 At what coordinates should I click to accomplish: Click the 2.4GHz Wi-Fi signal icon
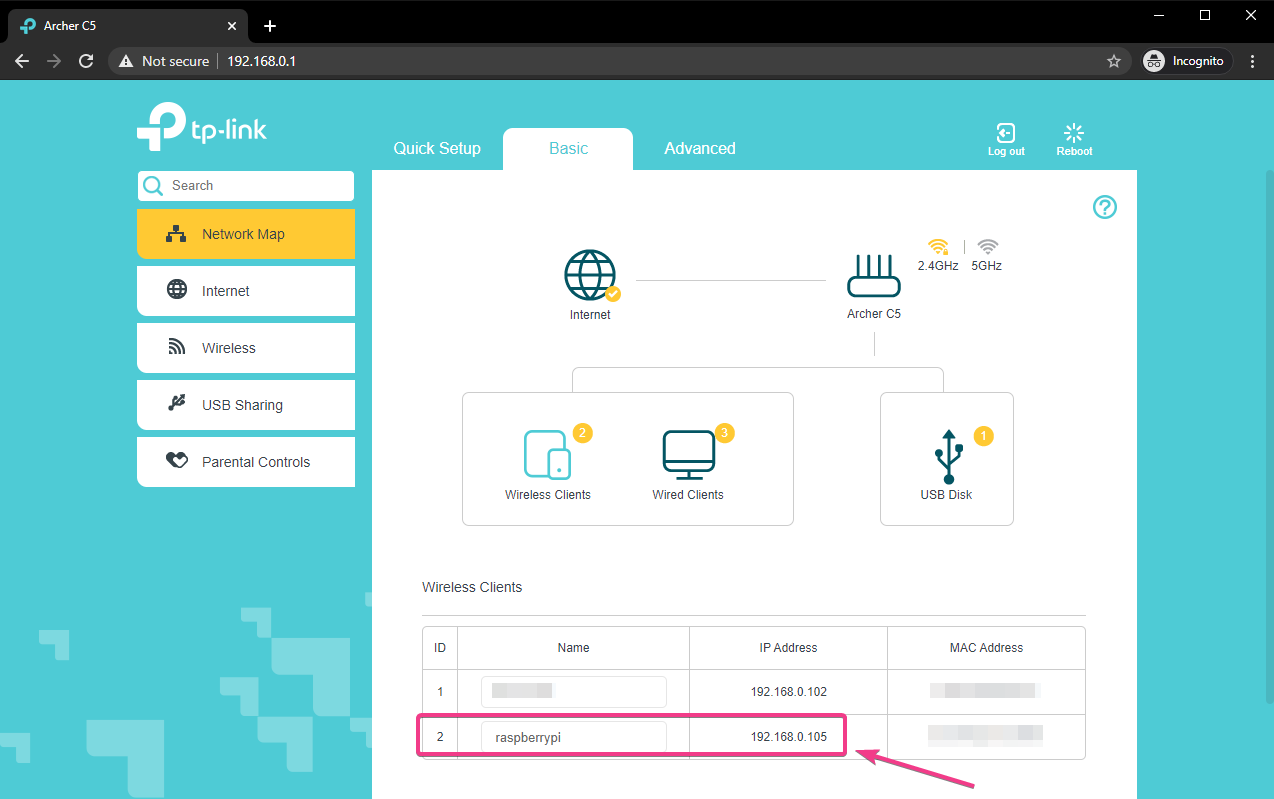coord(937,246)
